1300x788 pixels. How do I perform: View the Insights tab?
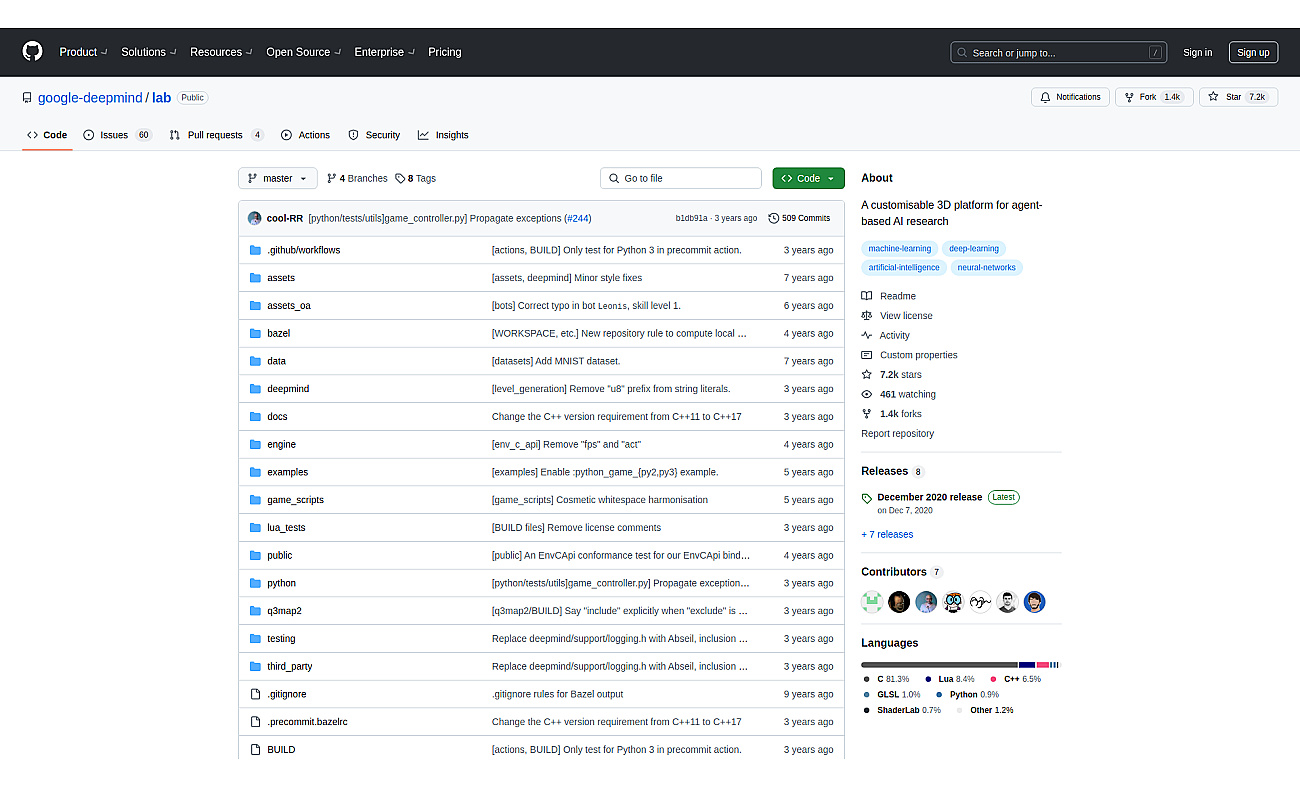[x=443, y=135]
